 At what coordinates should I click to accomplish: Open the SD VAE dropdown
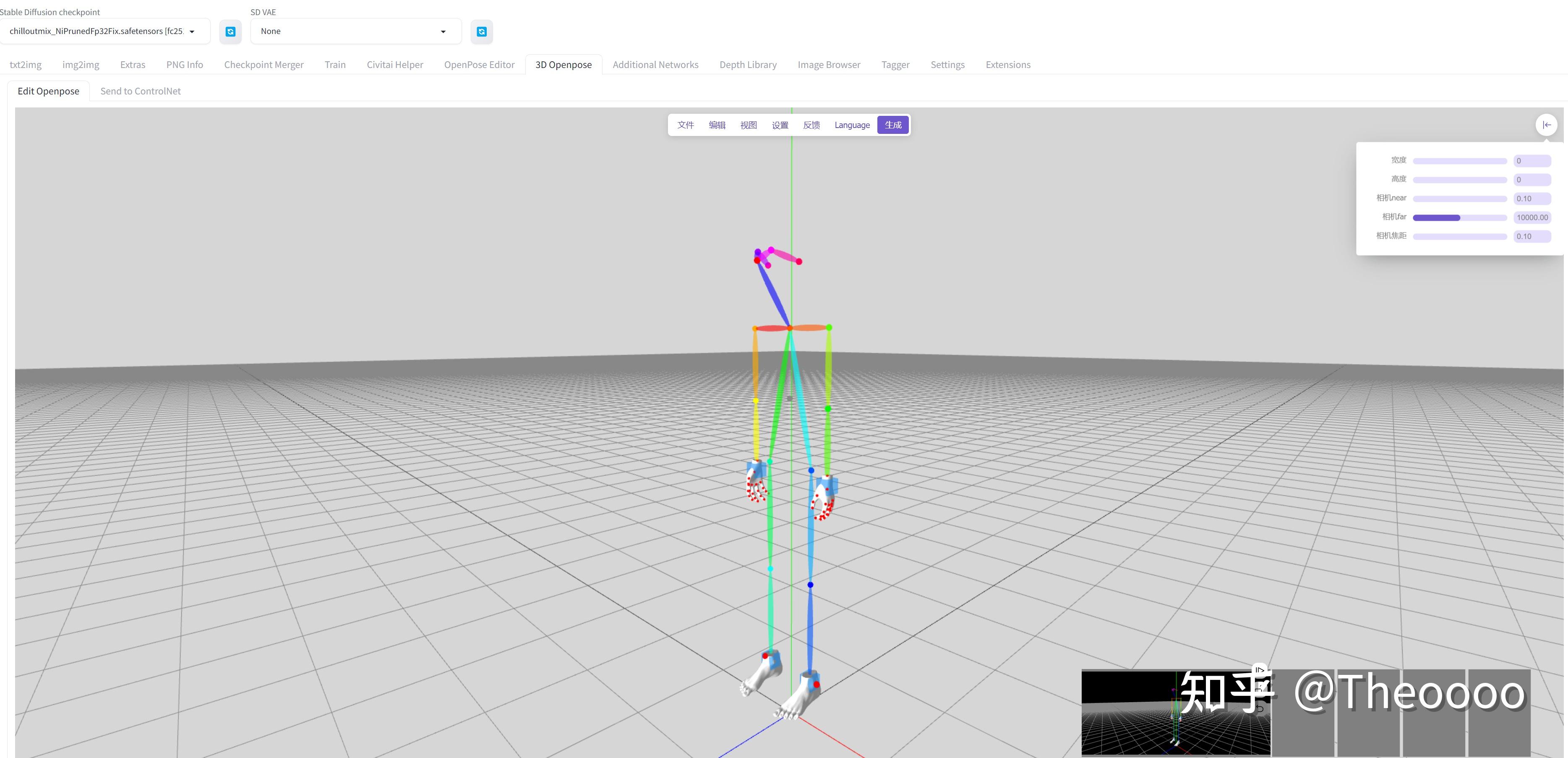(x=355, y=31)
